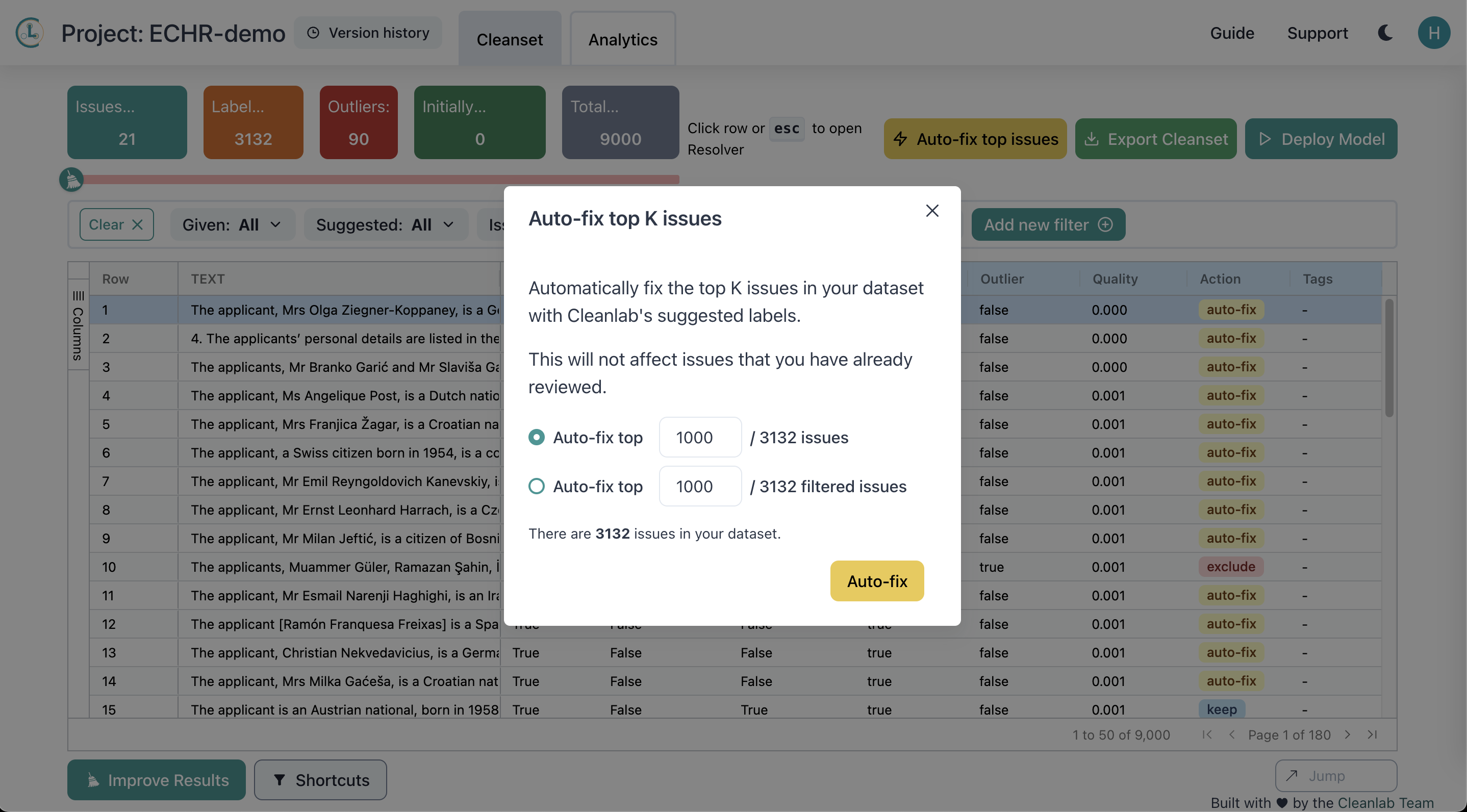Click the broom icon on progress bar

click(72, 180)
